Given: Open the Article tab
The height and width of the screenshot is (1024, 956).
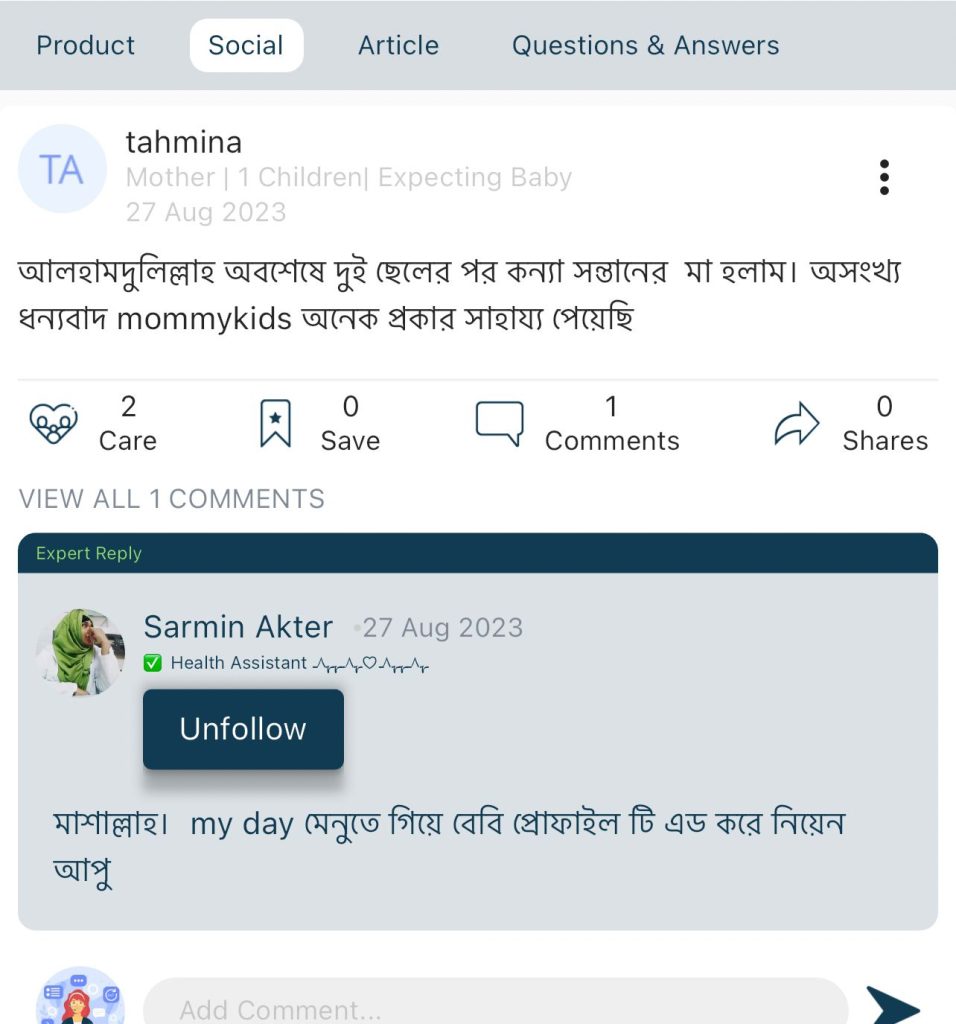Looking at the screenshot, I should point(398,45).
